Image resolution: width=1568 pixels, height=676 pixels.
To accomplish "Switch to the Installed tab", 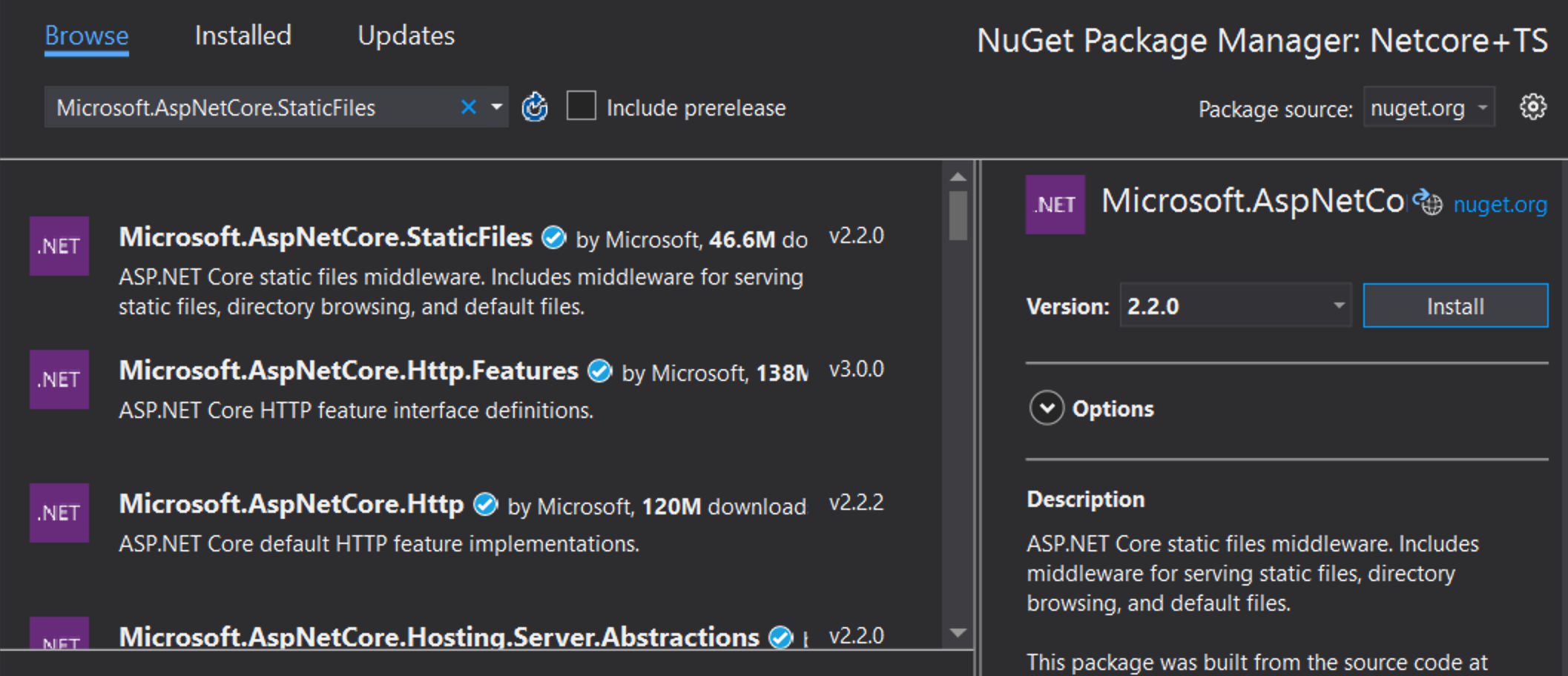I will 243,35.
